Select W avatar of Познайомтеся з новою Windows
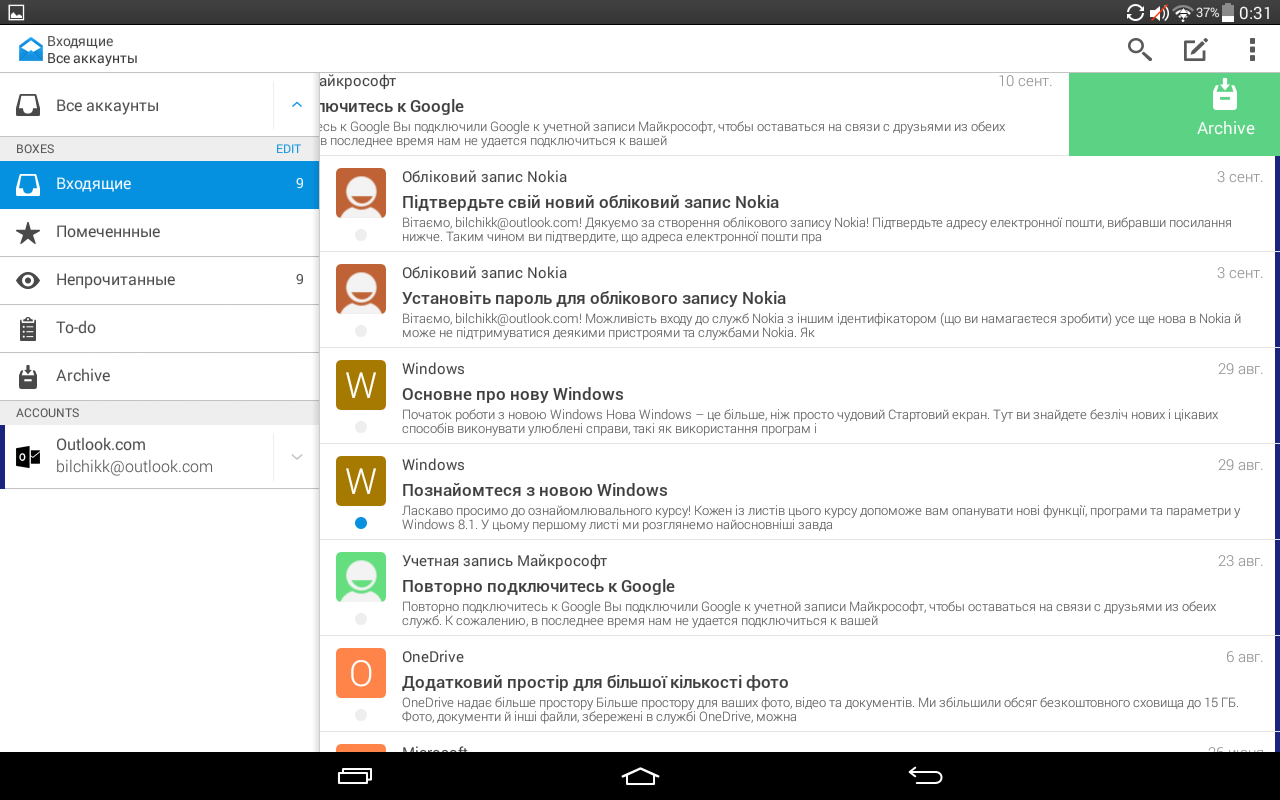 (x=361, y=481)
